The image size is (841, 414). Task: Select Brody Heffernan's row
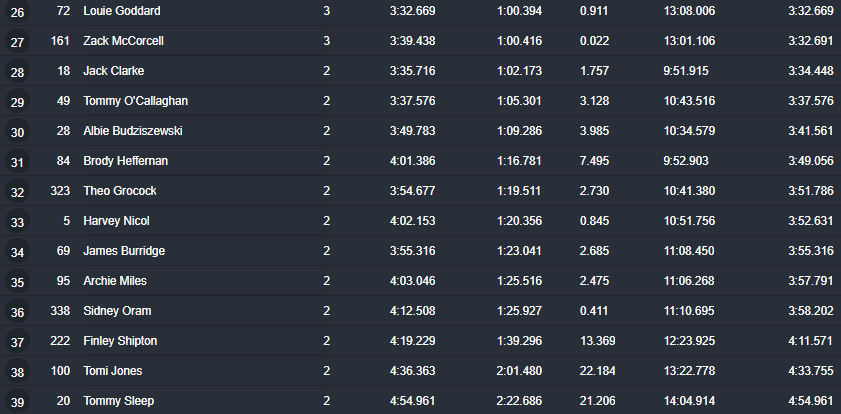tap(420, 161)
